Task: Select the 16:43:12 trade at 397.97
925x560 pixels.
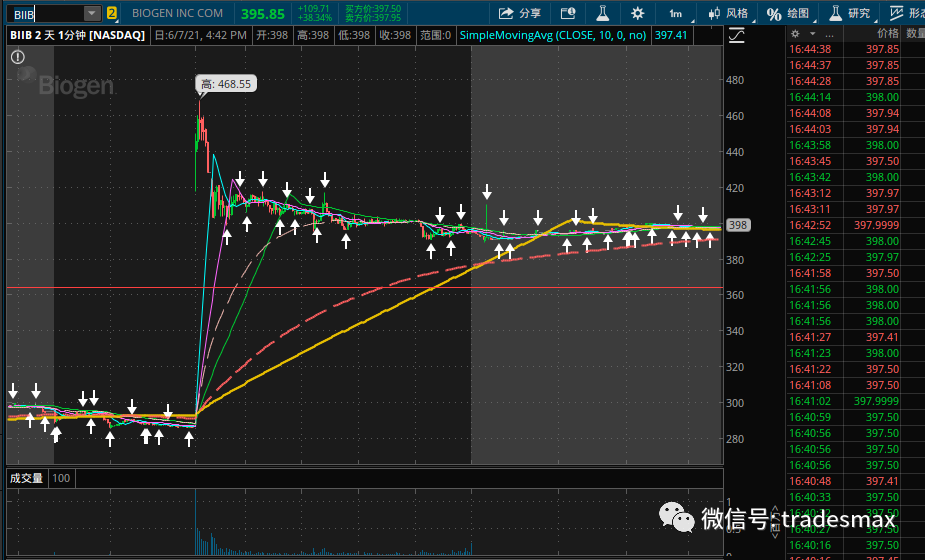Action: point(855,193)
